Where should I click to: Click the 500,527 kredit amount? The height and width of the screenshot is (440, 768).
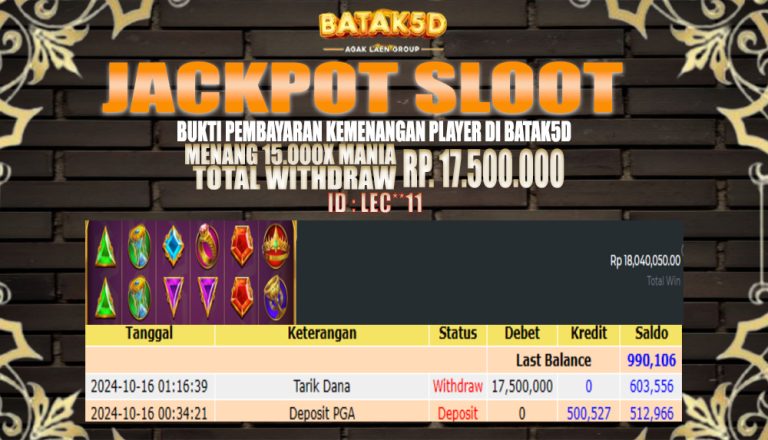click(x=589, y=414)
